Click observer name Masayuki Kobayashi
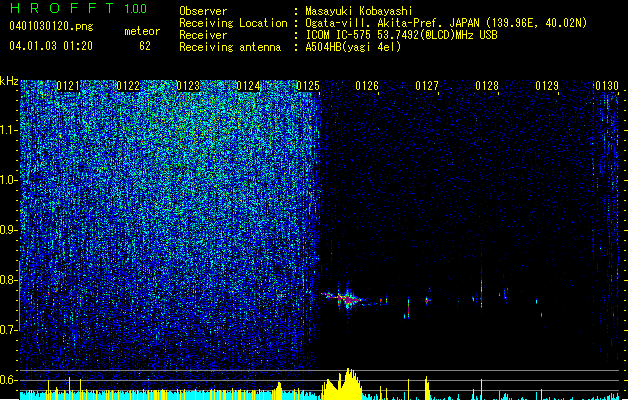 tap(359, 11)
